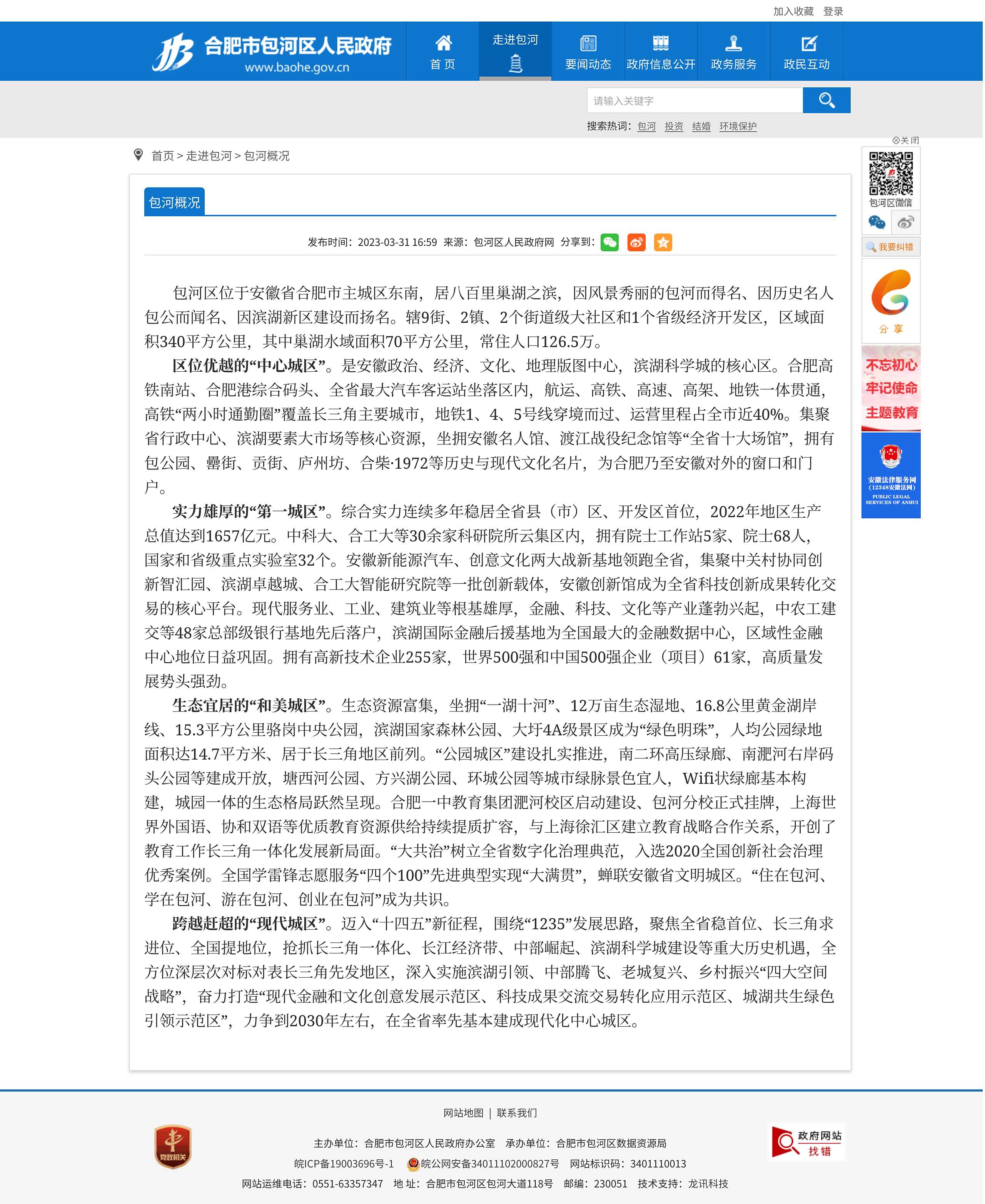Click hot search word 环境保护
This screenshot has height=1204, width=985.
(x=738, y=127)
